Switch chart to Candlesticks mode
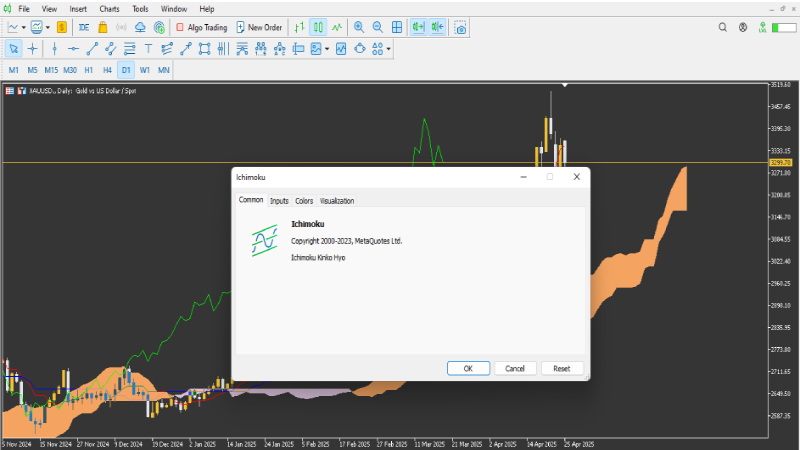The height and width of the screenshot is (450, 800). (318, 28)
